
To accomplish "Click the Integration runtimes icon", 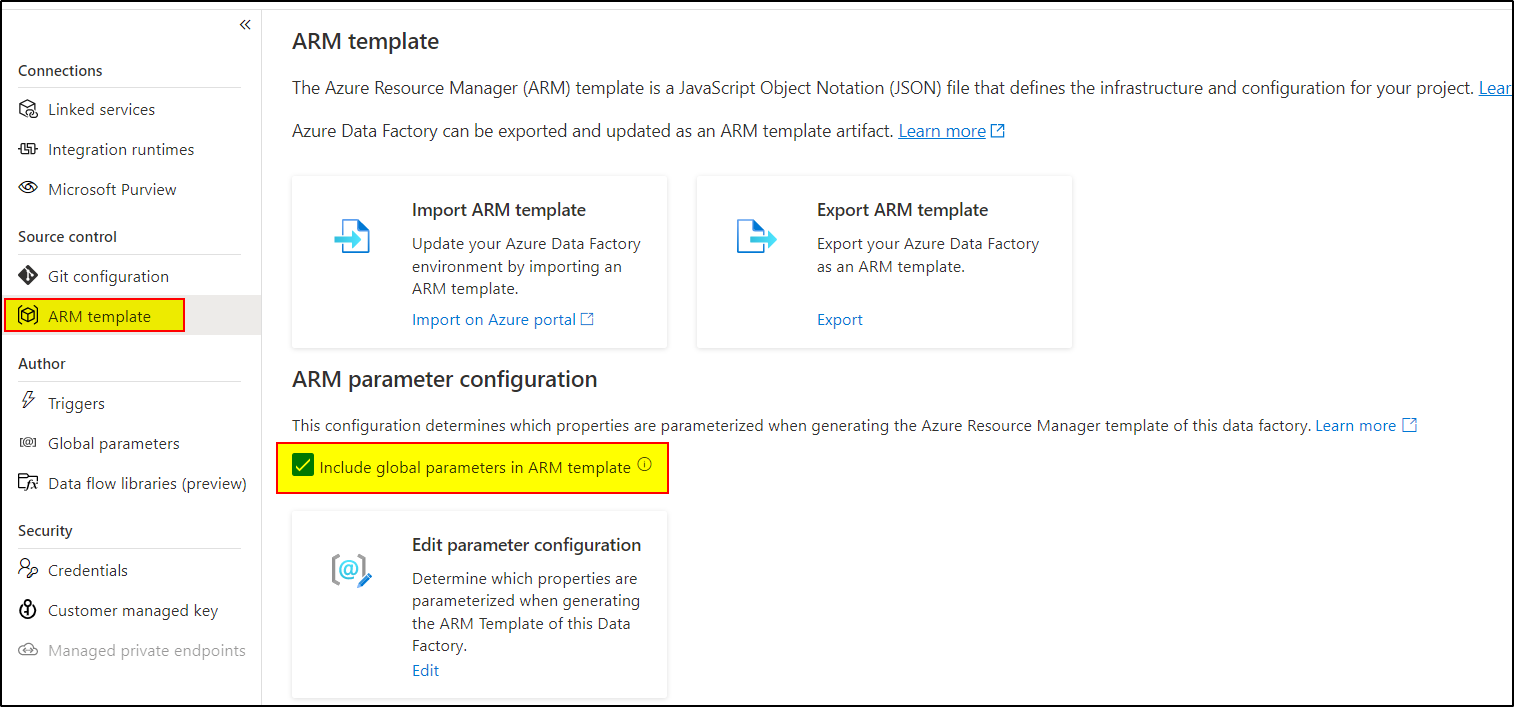I will (28, 149).
